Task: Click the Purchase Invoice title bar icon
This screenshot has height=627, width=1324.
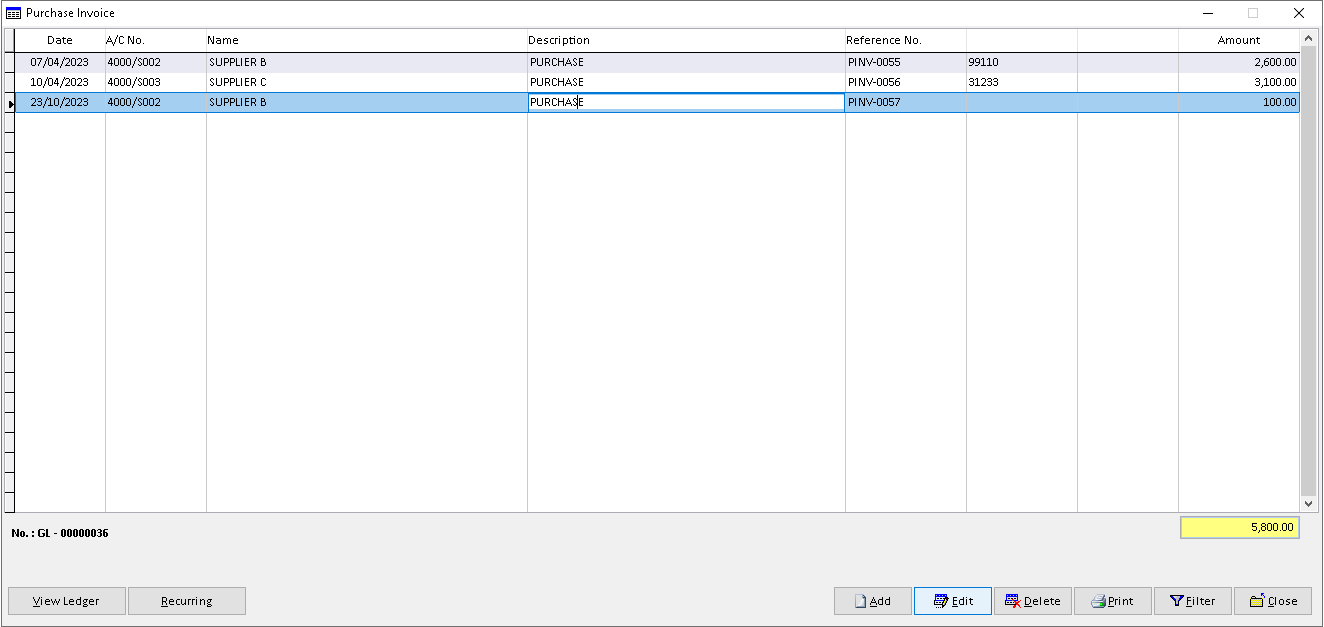Action: pyautogui.click(x=12, y=13)
